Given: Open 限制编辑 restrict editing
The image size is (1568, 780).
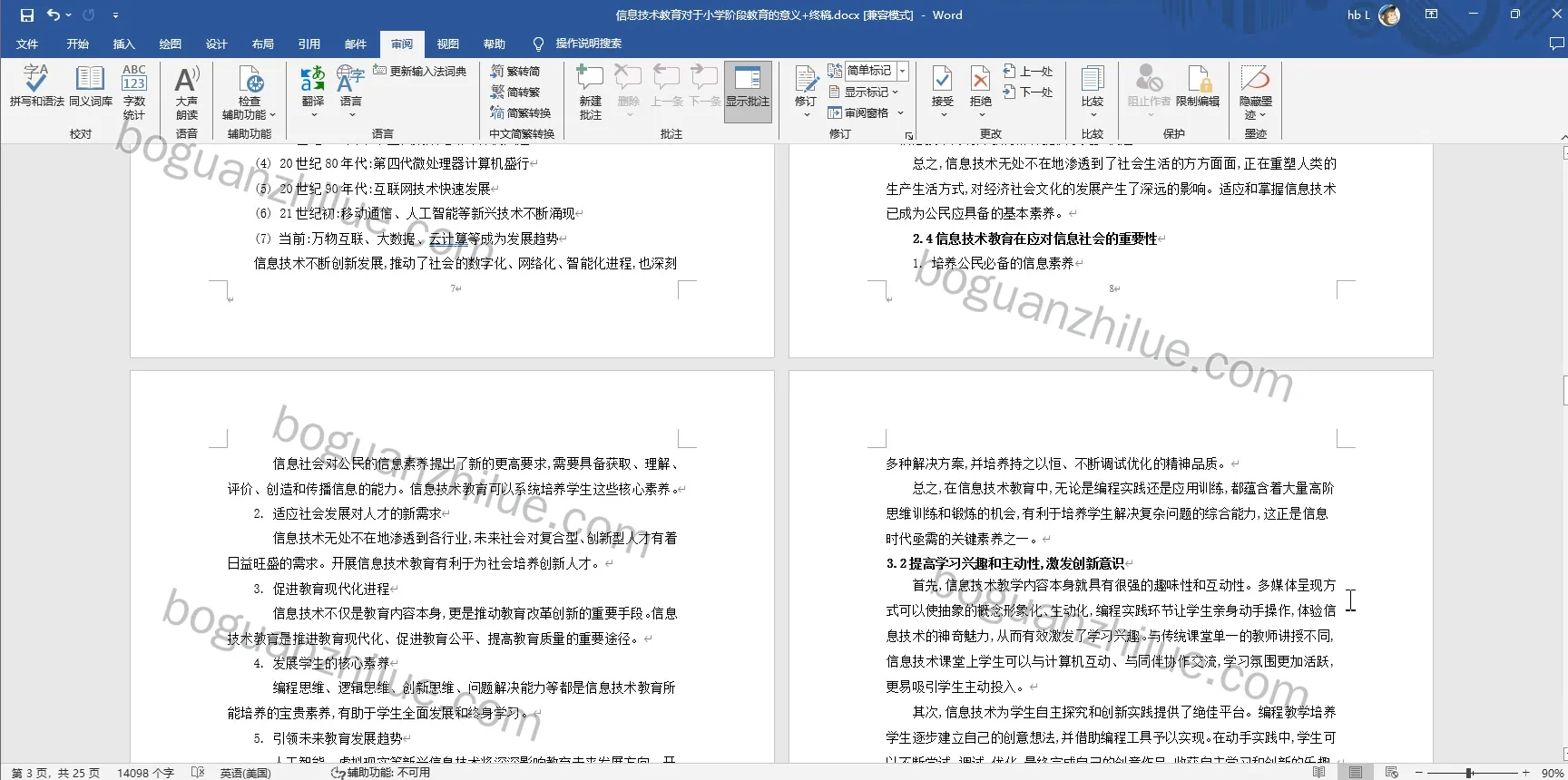Looking at the screenshot, I should pyautogui.click(x=1198, y=86).
